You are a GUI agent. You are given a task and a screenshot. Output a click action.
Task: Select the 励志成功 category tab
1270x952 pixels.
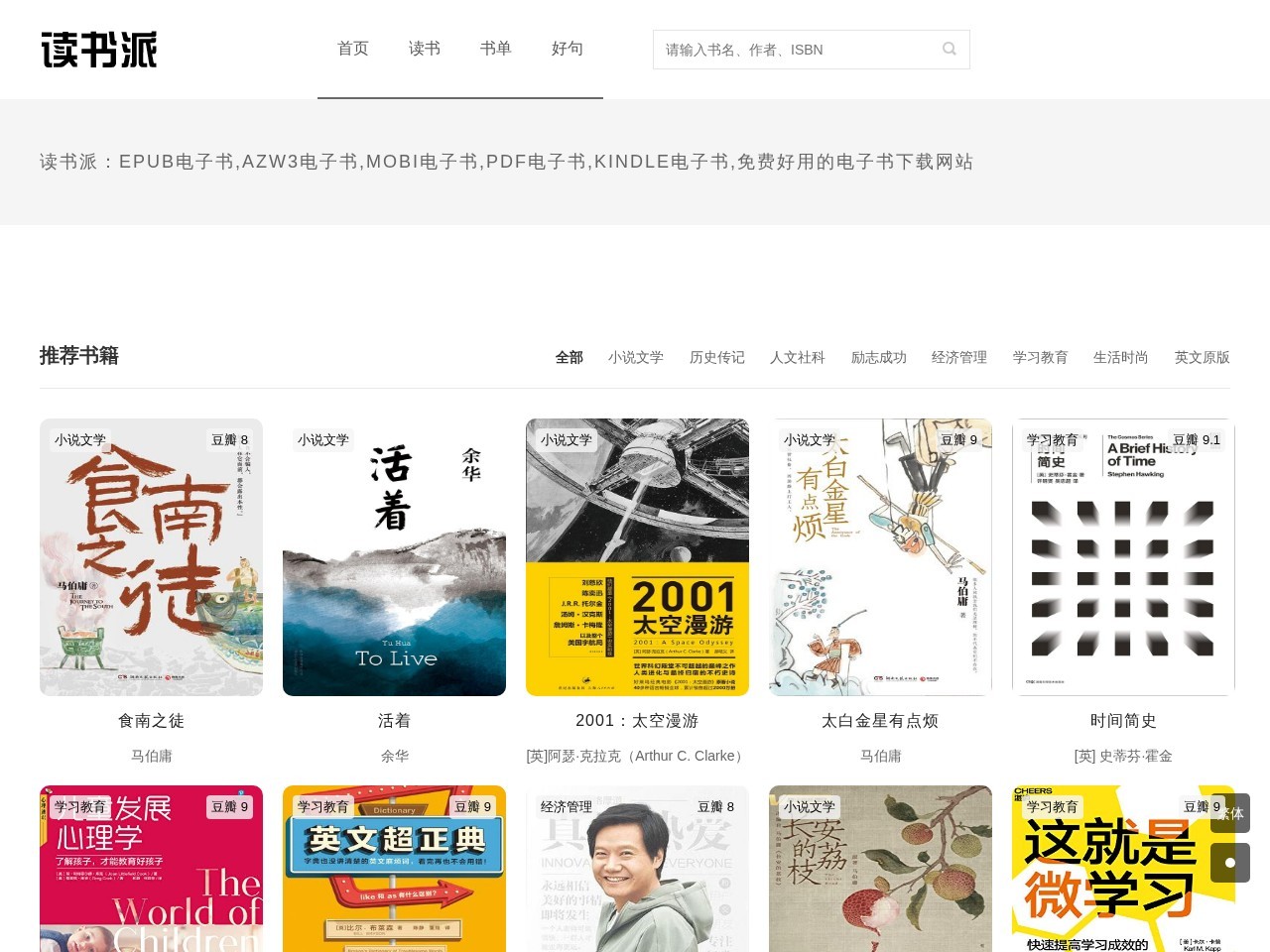tap(879, 357)
